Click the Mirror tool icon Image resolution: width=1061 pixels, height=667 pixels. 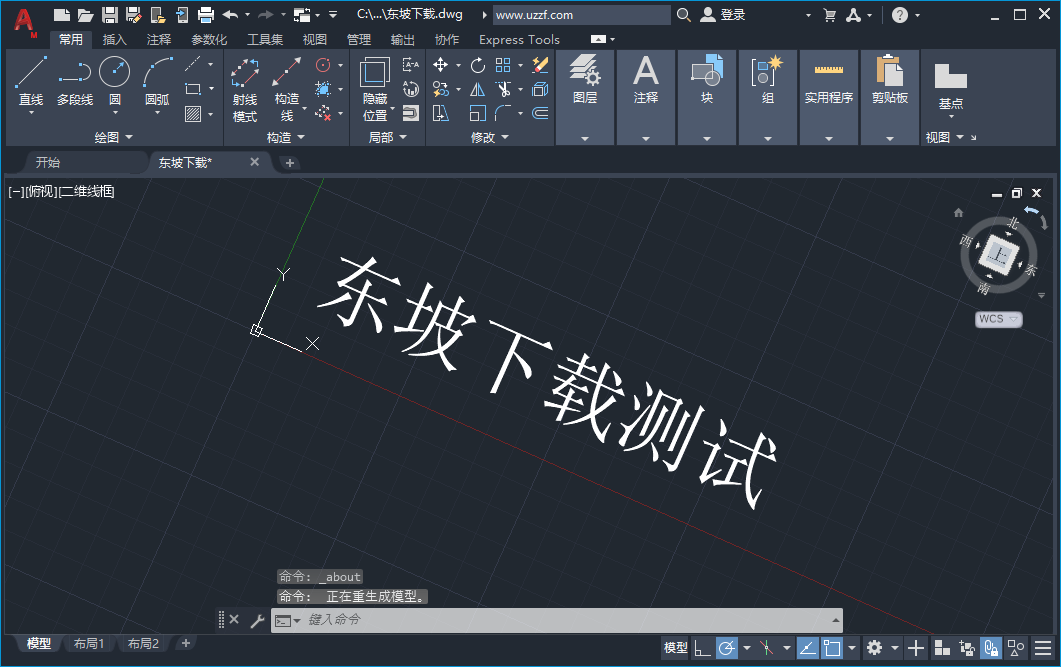point(478,89)
